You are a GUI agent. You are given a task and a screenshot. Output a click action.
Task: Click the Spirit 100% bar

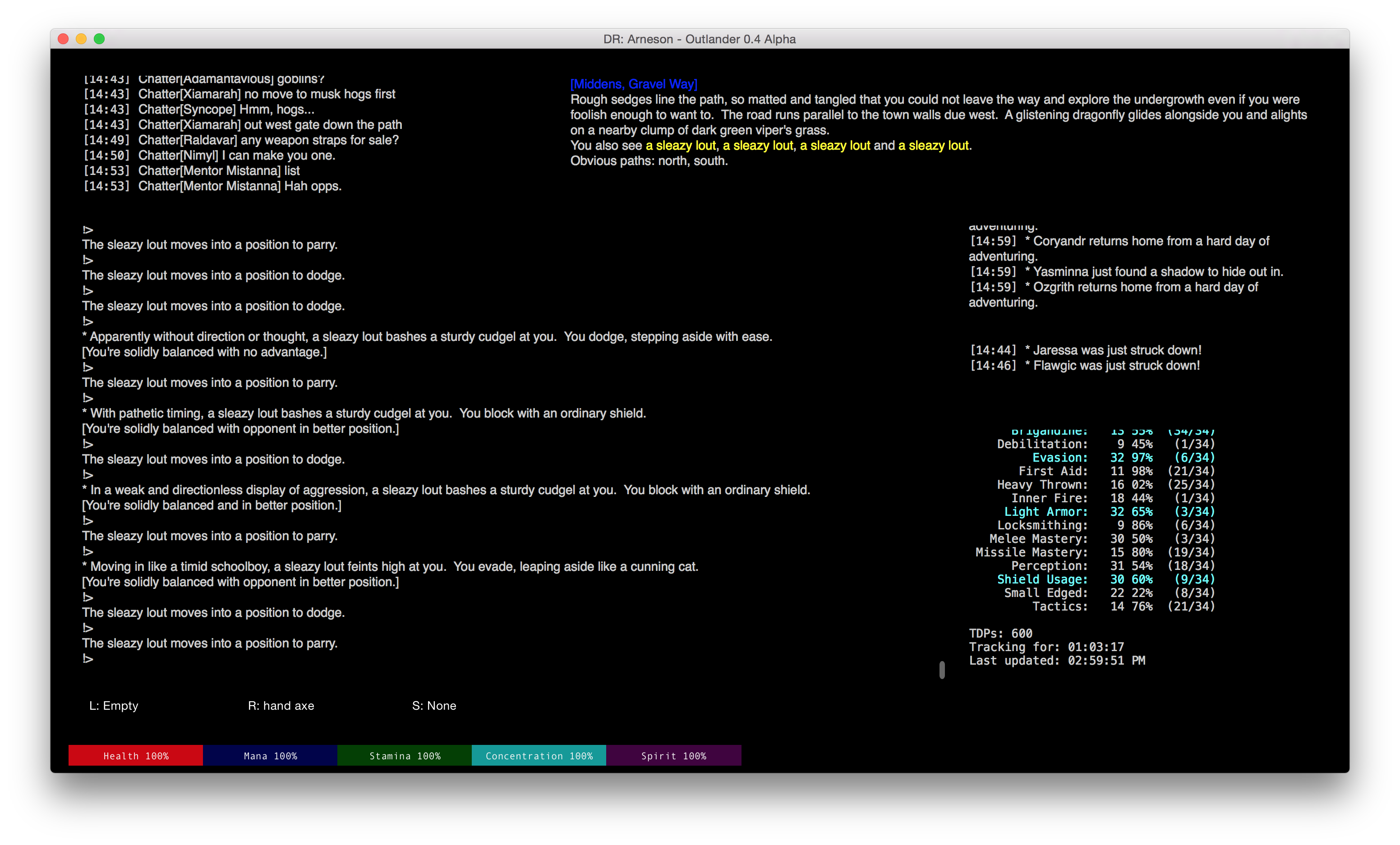[x=673, y=756]
